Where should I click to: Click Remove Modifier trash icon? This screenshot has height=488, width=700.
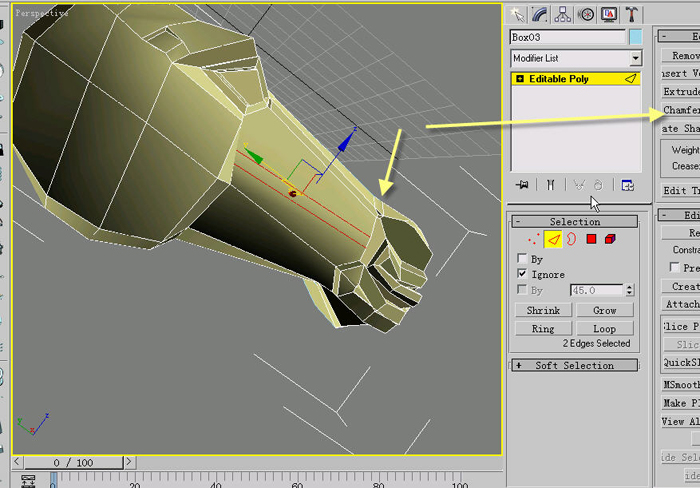tap(598, 185)
